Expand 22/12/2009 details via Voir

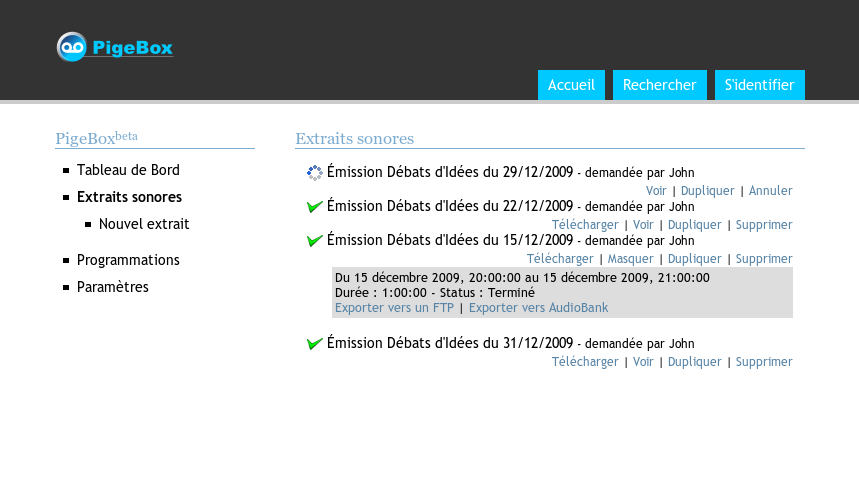(643, 225)
